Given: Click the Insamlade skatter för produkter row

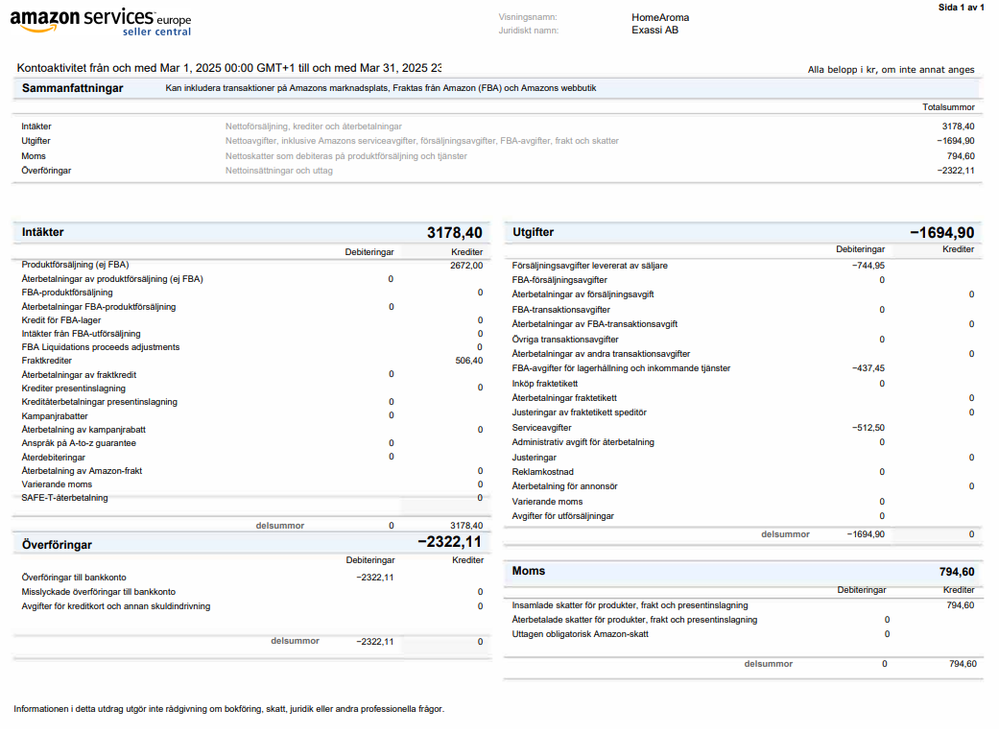Looking at the screenshot, I should (x=629, y=605).
